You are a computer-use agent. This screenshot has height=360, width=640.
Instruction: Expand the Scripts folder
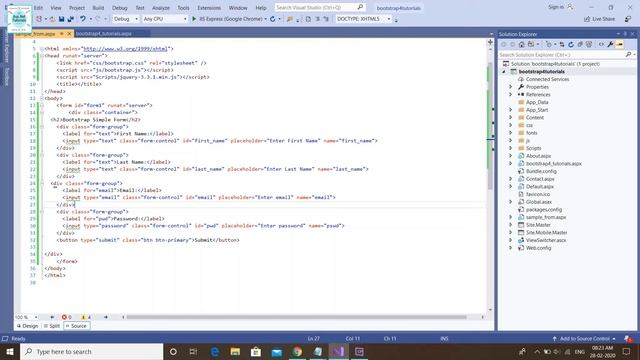click(510, 148)
